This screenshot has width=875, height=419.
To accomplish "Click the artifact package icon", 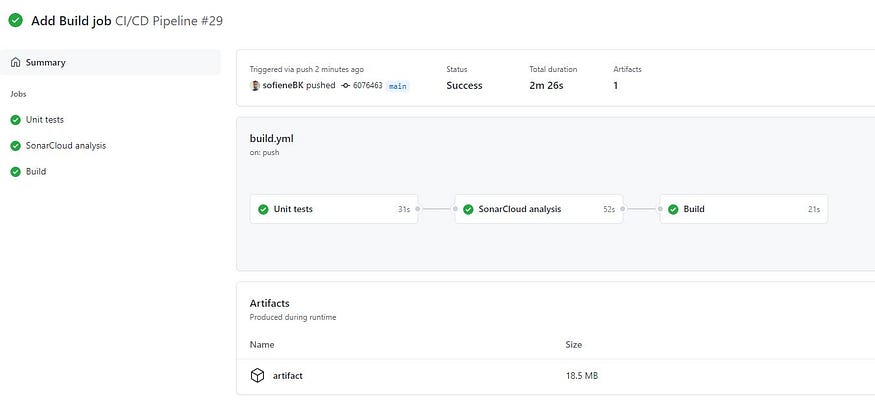I will [257, 375].
